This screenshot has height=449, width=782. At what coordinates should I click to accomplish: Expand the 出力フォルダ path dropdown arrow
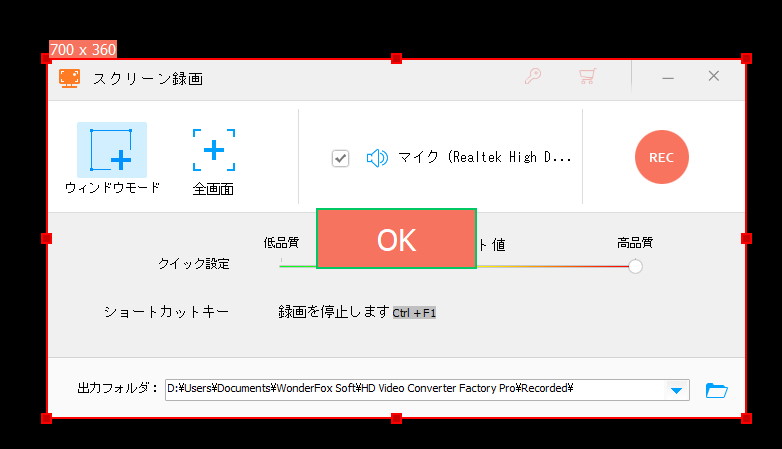[676, 390]
